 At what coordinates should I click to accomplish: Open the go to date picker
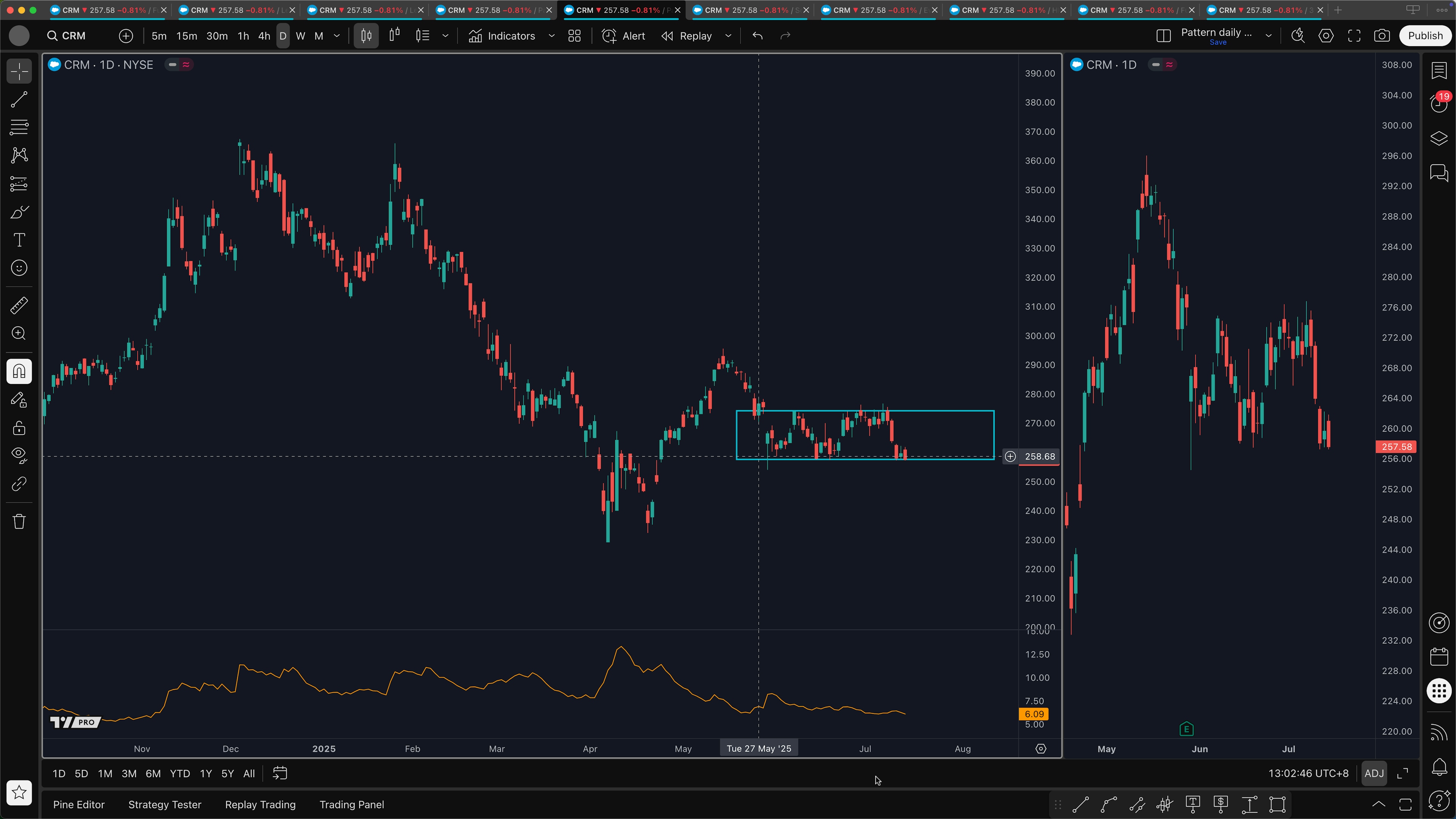(x=280, y=773)
